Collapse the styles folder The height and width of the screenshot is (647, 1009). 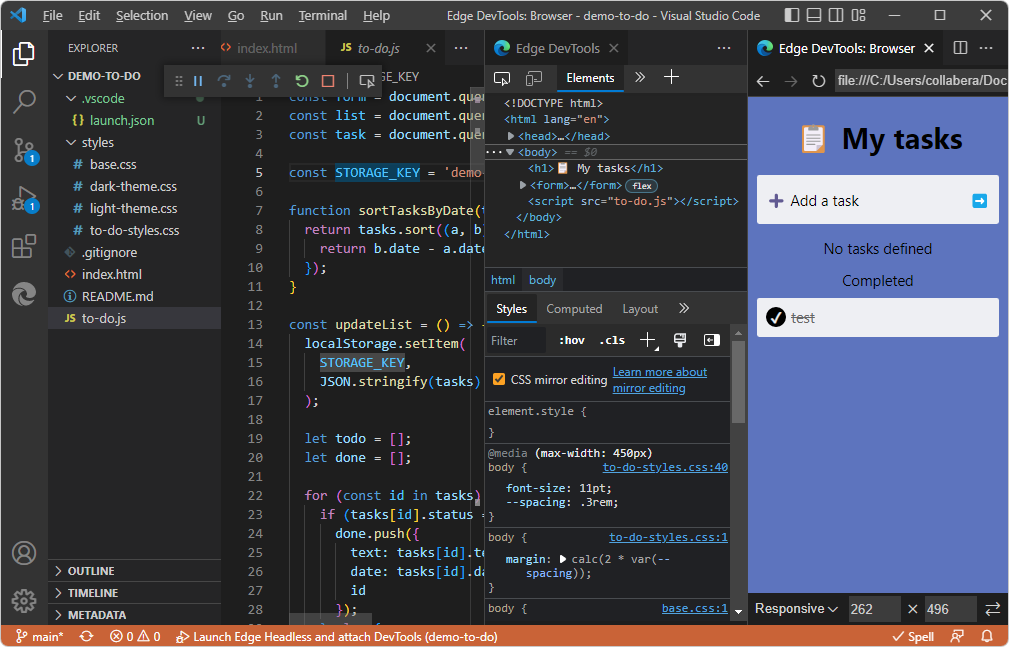(x=100, y=142)
